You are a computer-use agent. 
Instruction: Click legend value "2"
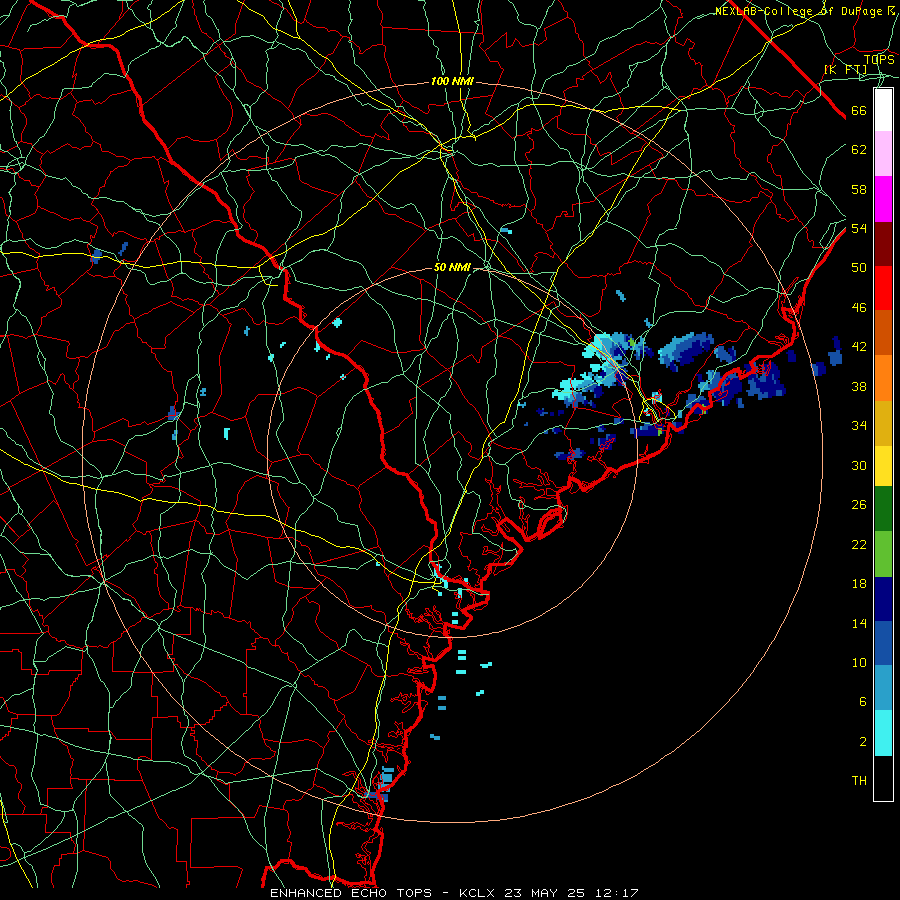point(862,742)
